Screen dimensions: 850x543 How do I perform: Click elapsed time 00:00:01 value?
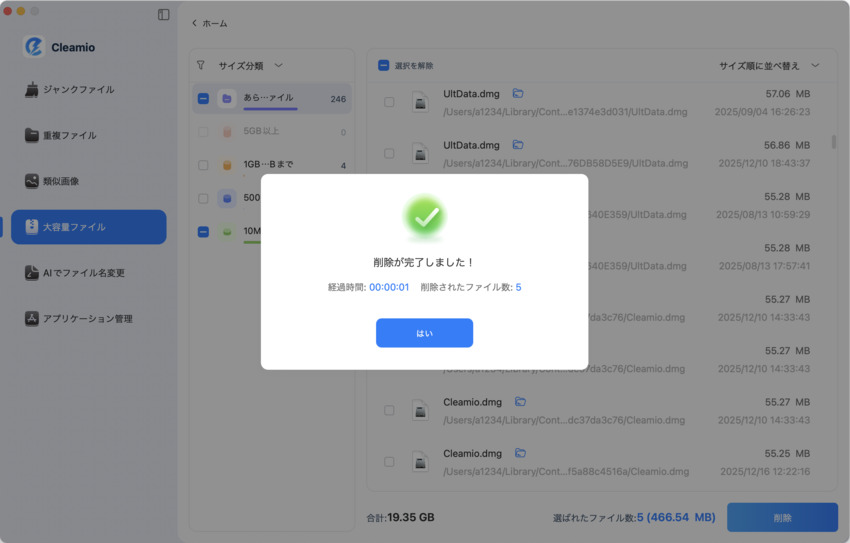[x=389, y=287]
